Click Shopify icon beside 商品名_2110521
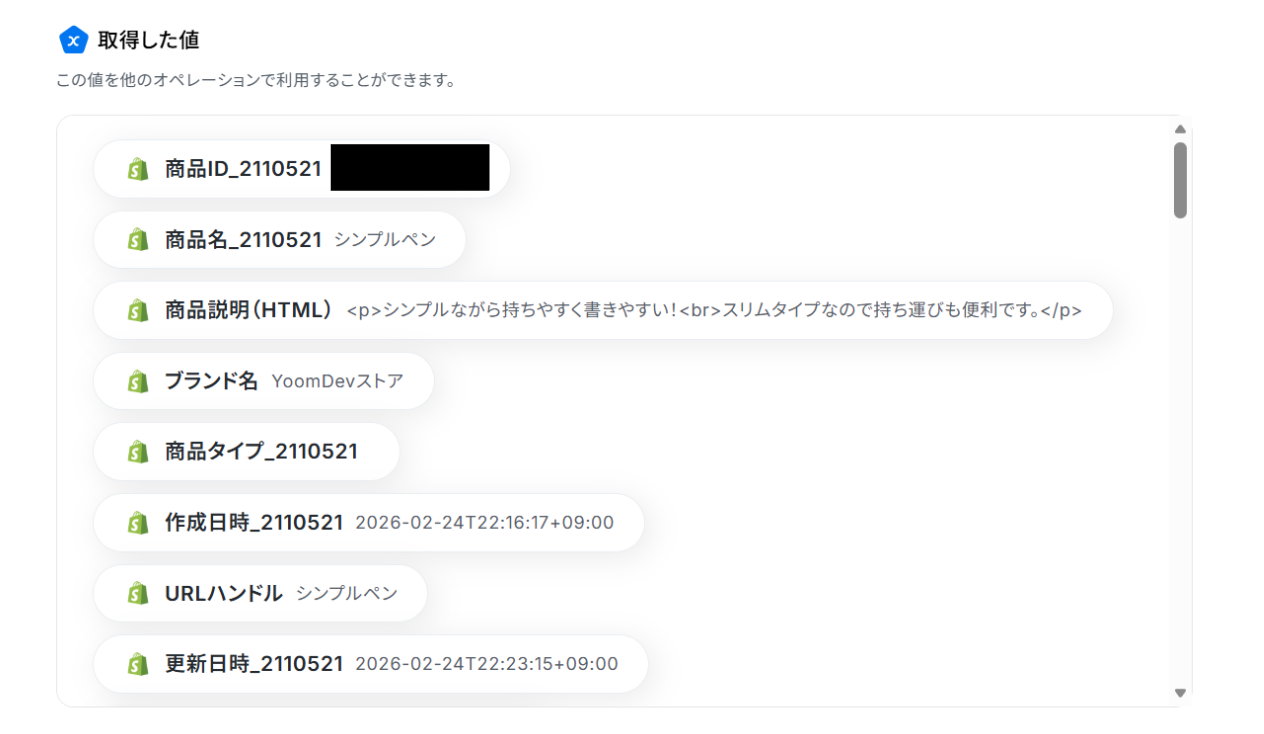This screenshot has width=1264, height=734. (138, 240)
